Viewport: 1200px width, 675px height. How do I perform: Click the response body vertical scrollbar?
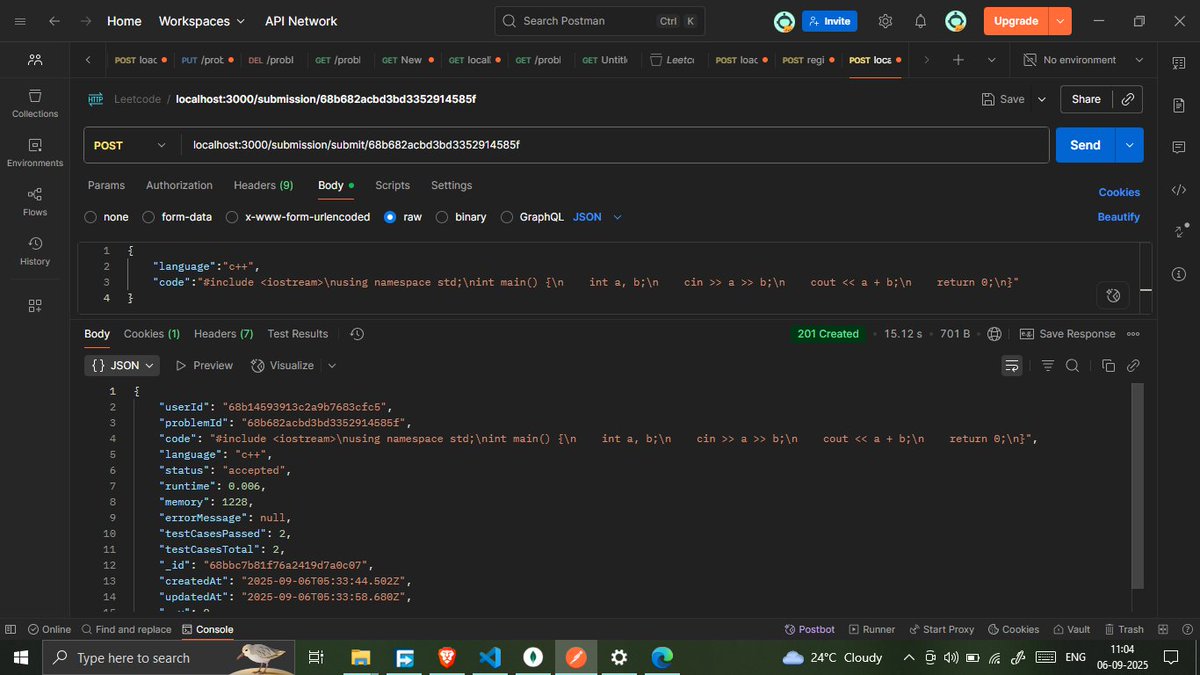coord(1136,487)
